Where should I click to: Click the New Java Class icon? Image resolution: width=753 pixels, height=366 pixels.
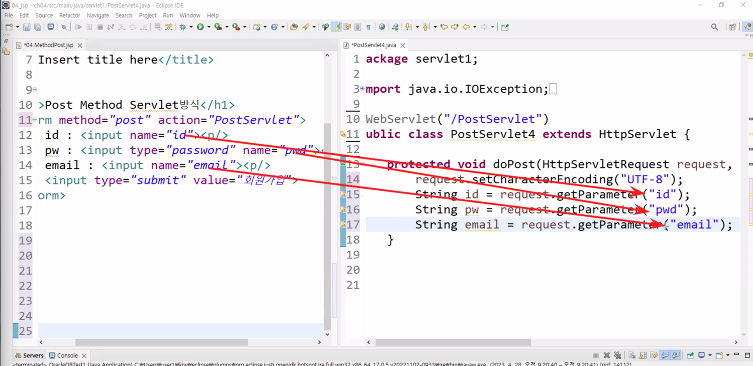click(x=274, y=27)
